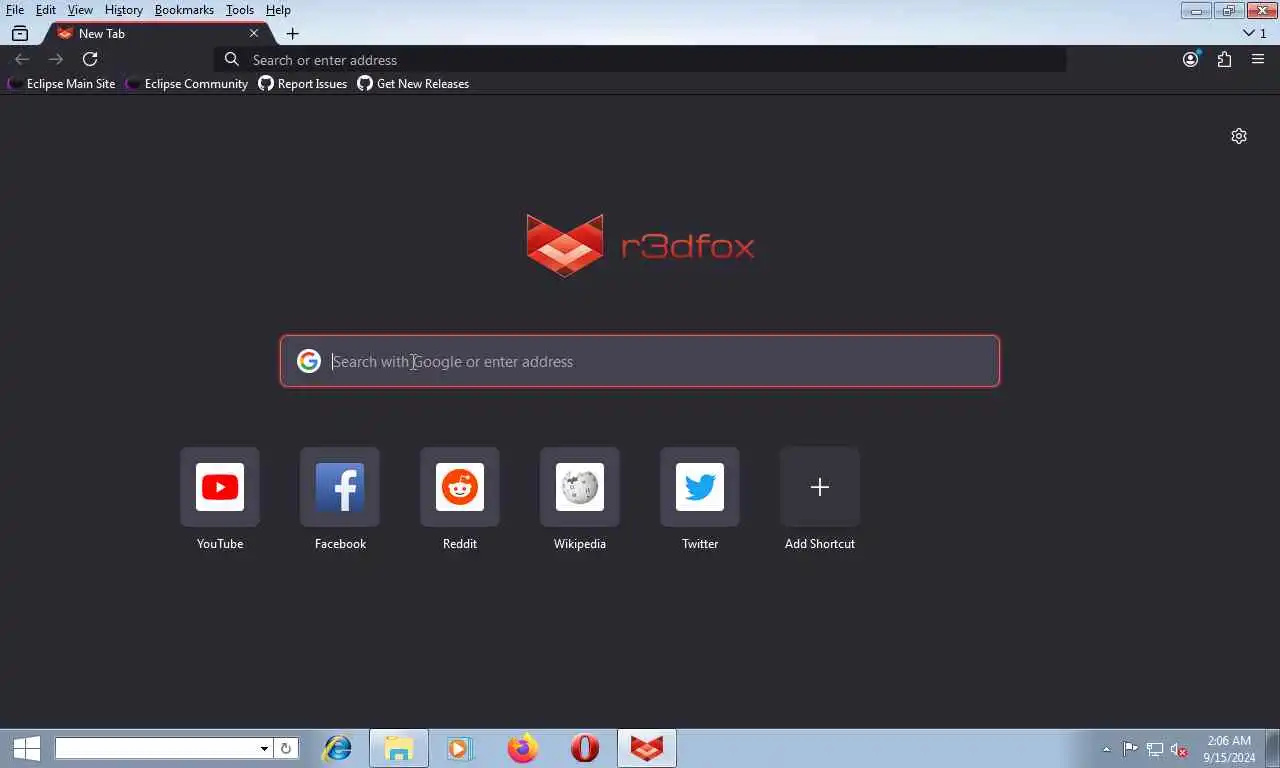The height and width of the screenshot is (768, 1280).
Task: Open the Windows Start button
Action: pyautogui.click(x=26, y=748)
